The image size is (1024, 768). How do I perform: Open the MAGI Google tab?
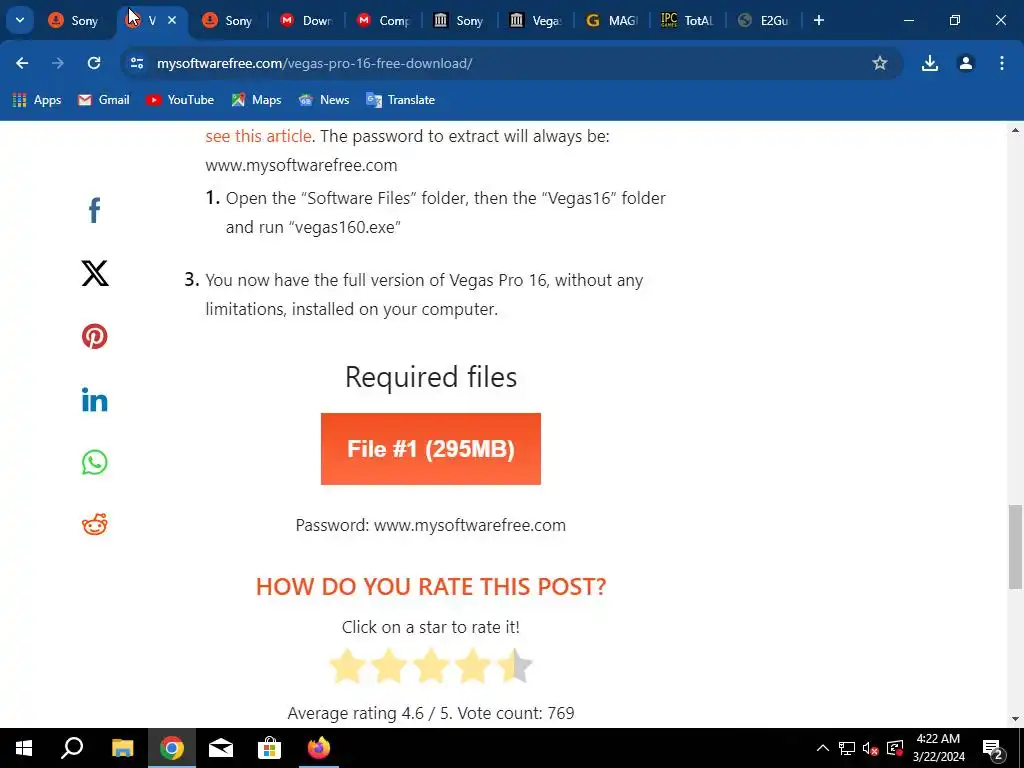(x=613, y=20)
